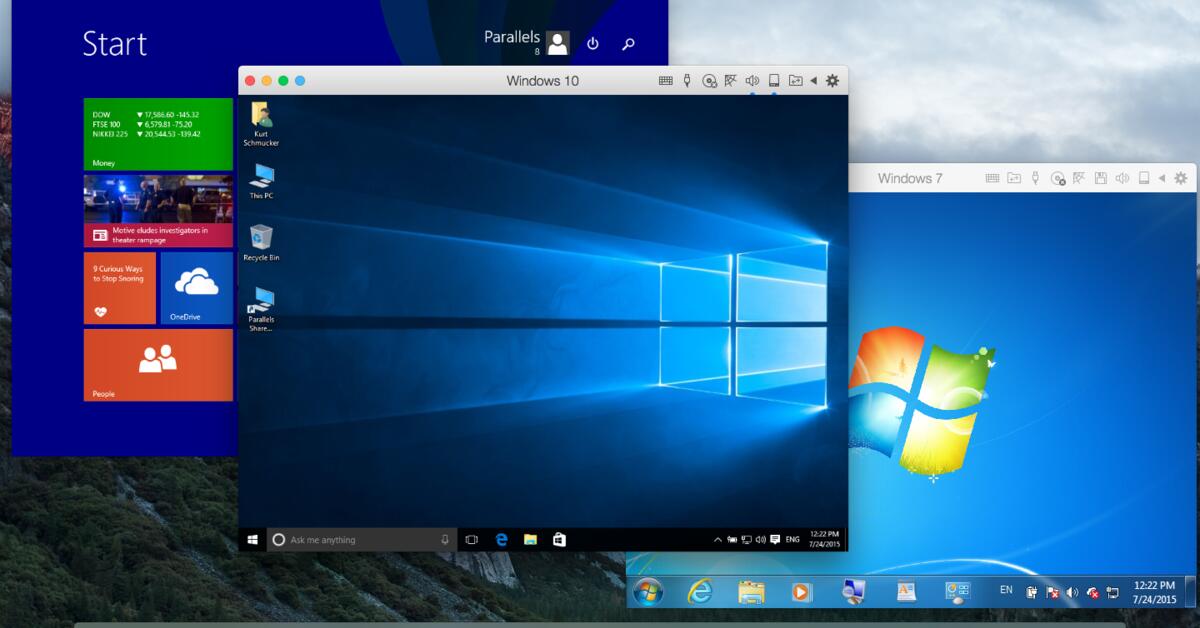Expand hidden icons chevron in Windows 10 system tray
This screenshot has height=628, width=1200.
click(717, 539)
